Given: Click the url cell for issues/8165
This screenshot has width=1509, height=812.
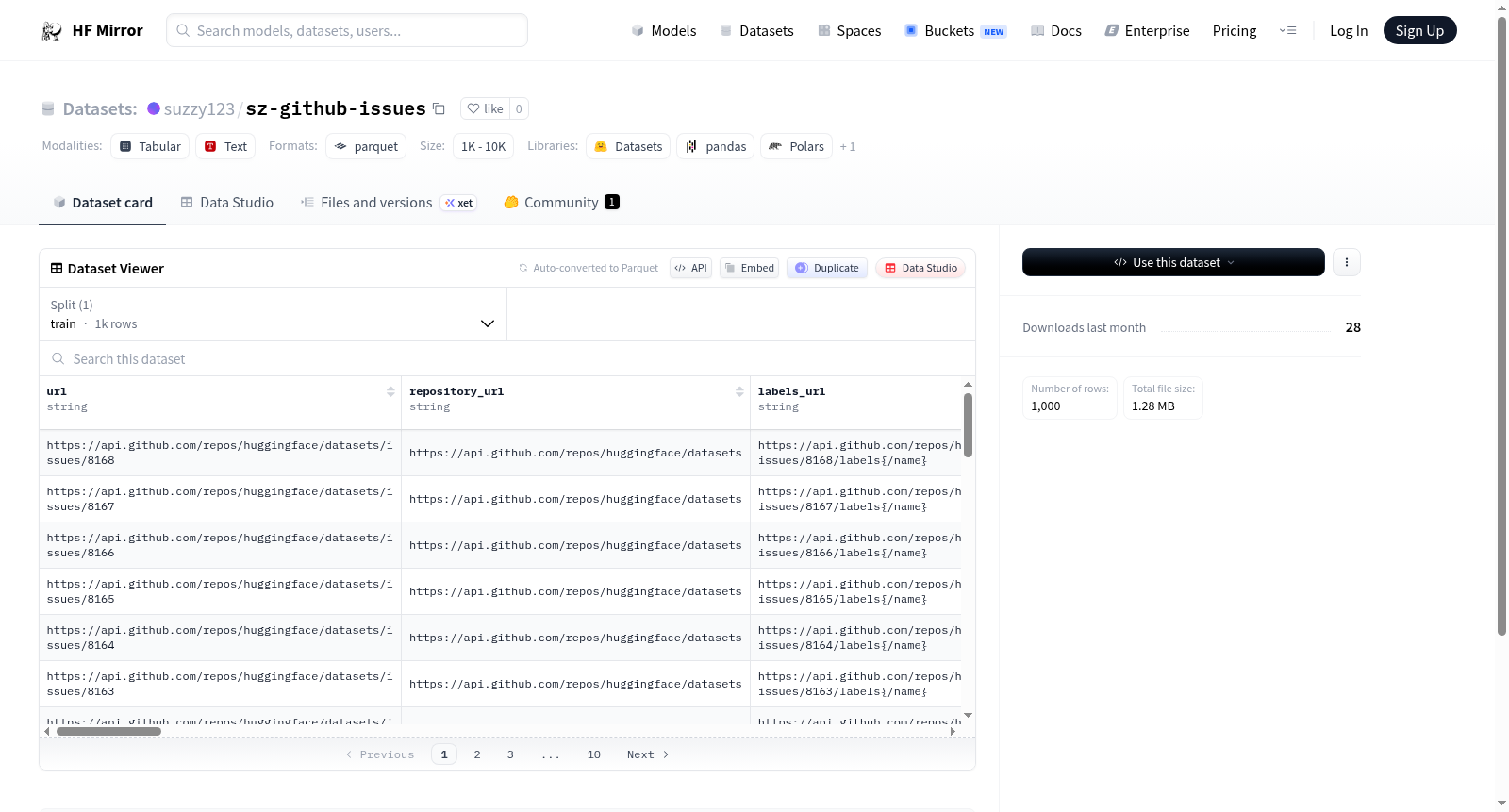Looking at the screenshot, I should 220,592.
